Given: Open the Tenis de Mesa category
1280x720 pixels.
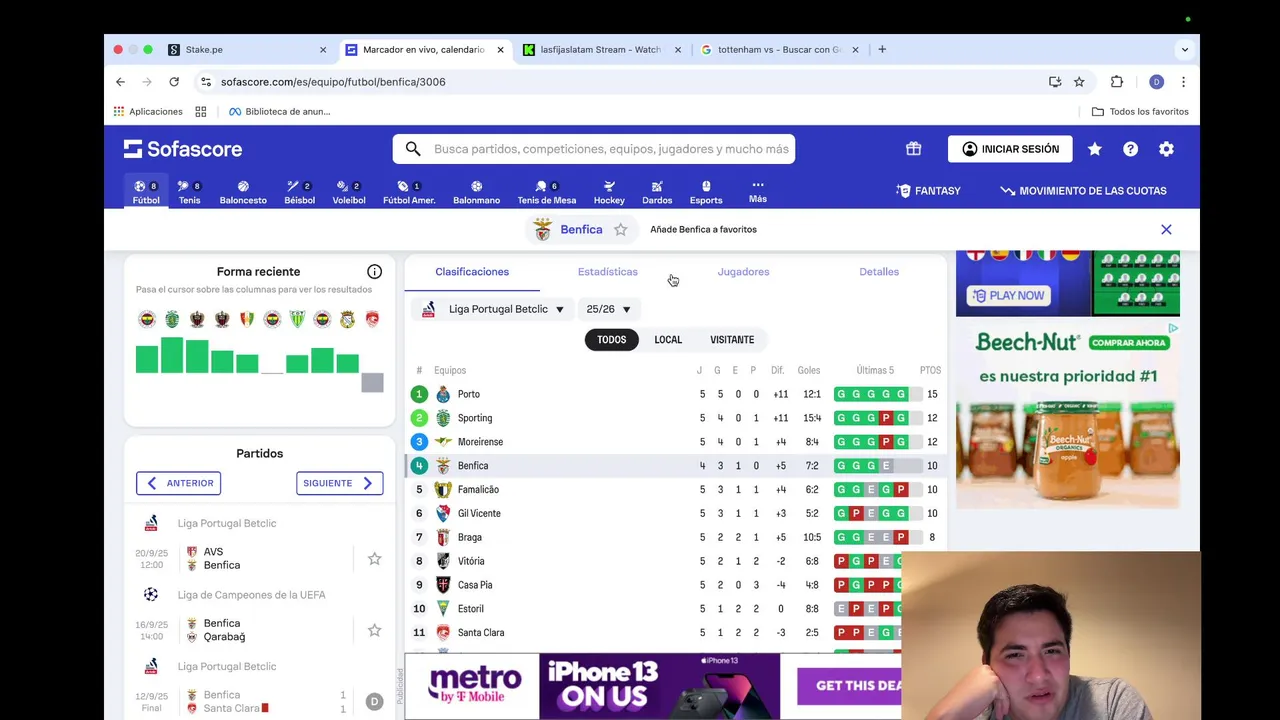Looking at the screenshot, I should point(547,192).
